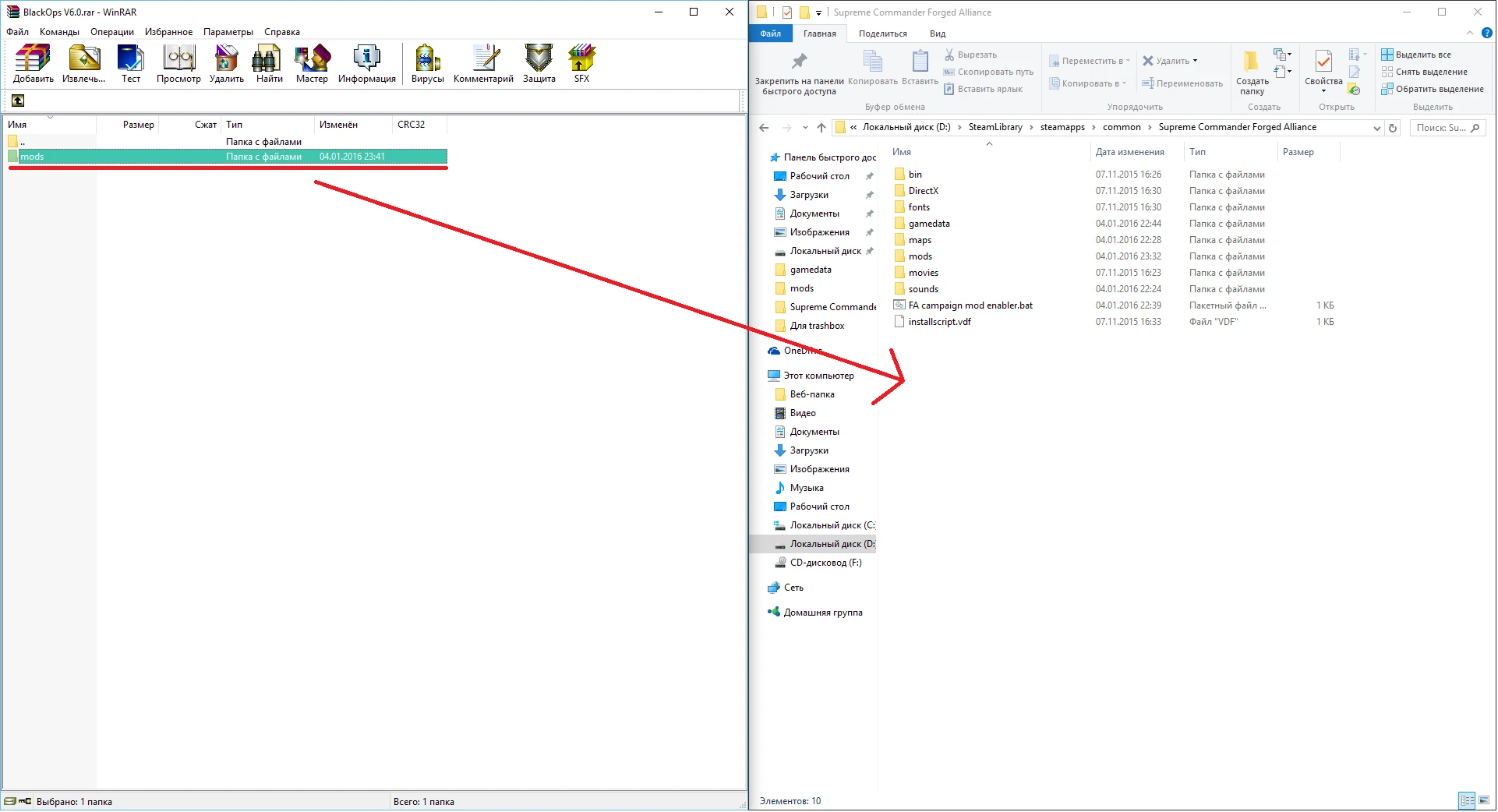Click the SFX conversion icon
1498x812 pixels.
(581, 64)
